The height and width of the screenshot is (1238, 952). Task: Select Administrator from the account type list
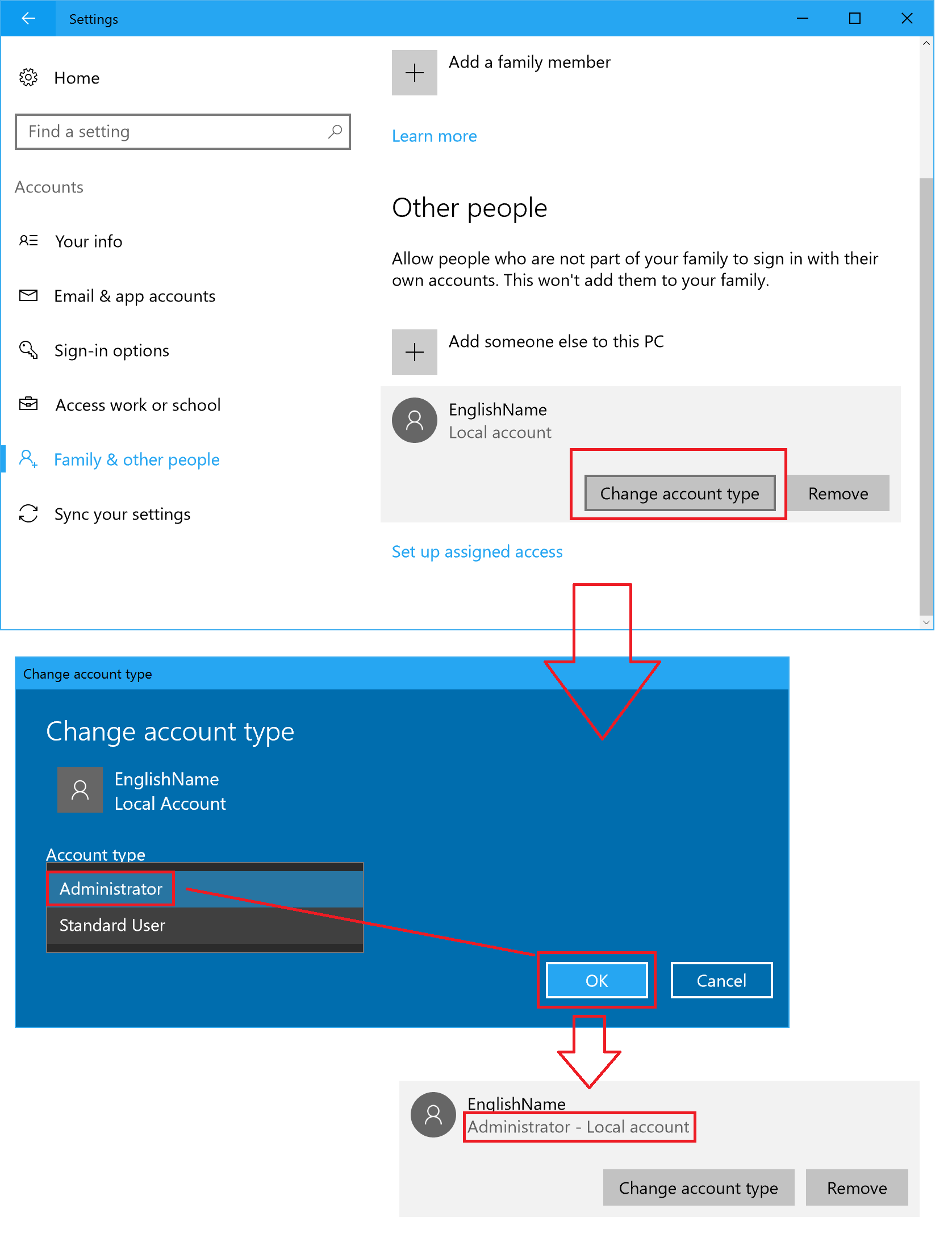(110, 889)
